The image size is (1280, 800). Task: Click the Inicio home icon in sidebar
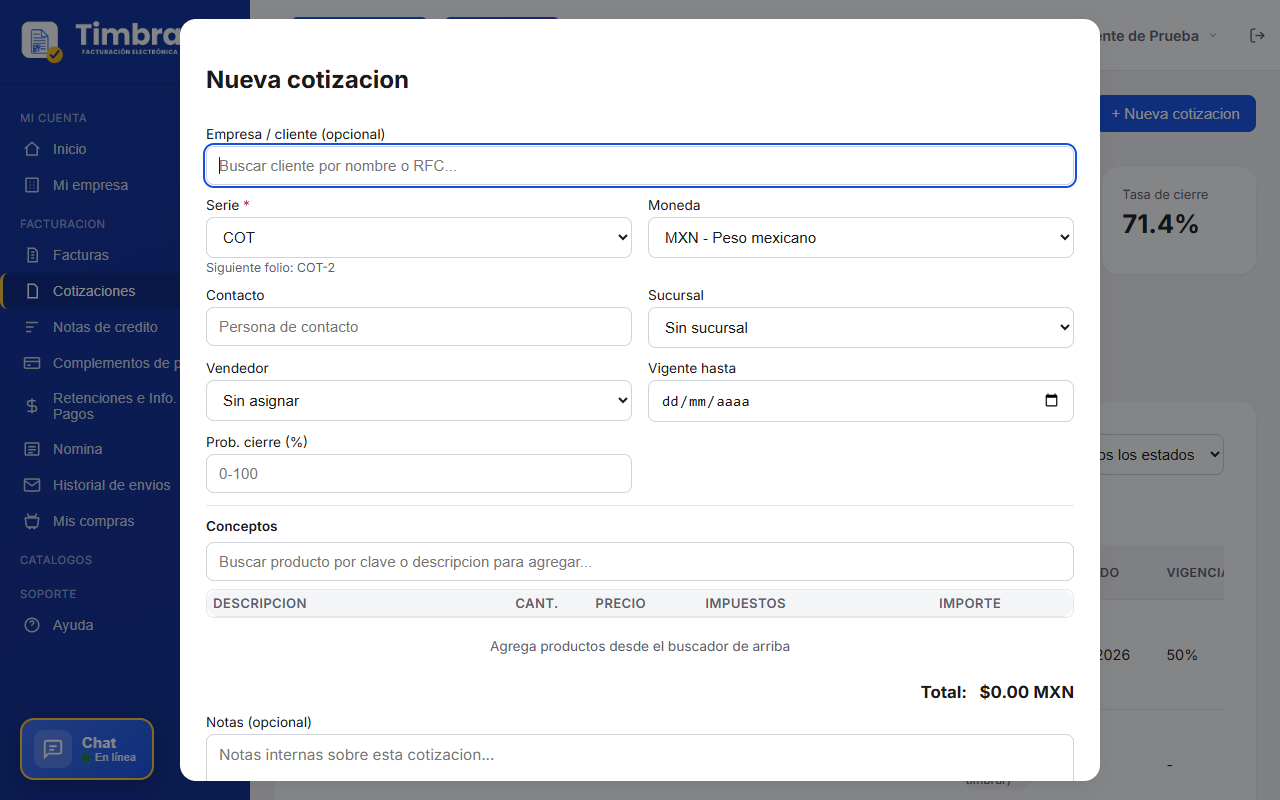click(x=32, y=149)
